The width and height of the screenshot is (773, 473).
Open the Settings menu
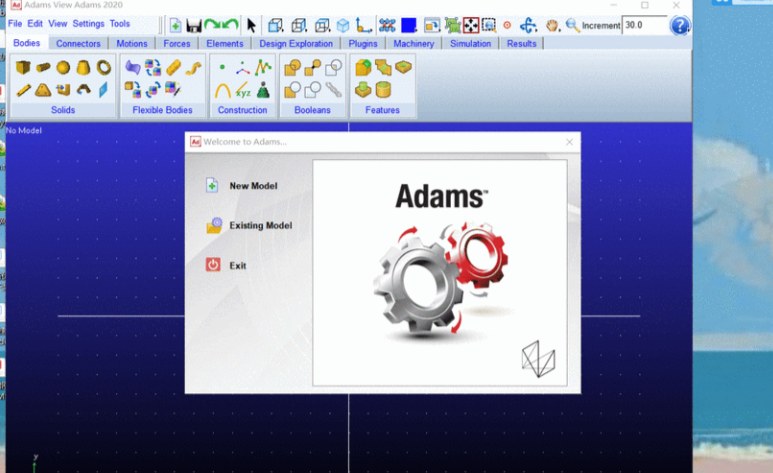tap(88, 23)
